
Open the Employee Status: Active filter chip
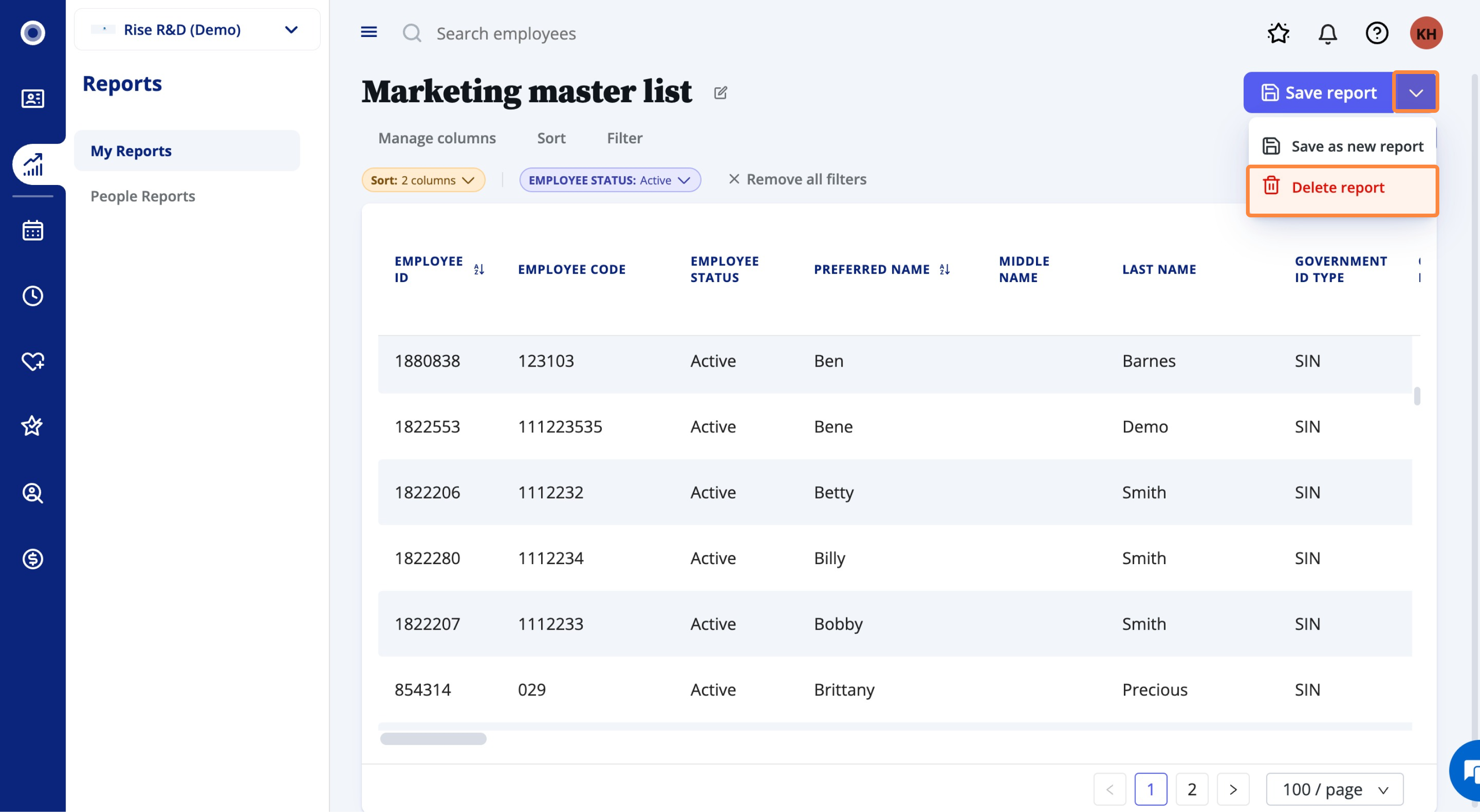coord(610,180)
